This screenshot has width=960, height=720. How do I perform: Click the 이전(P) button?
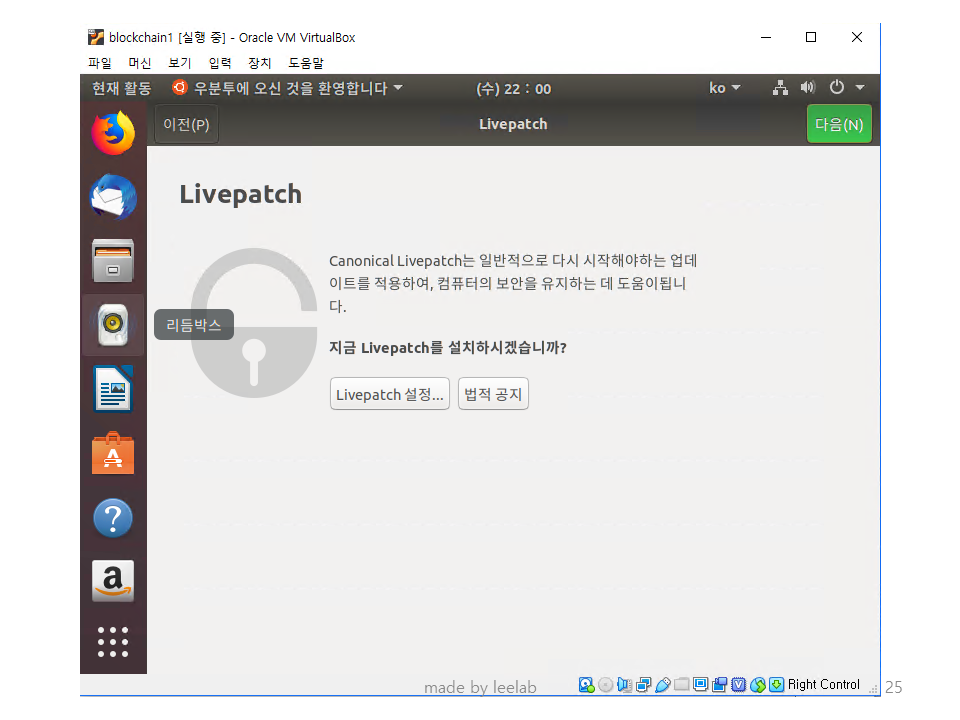186,124
